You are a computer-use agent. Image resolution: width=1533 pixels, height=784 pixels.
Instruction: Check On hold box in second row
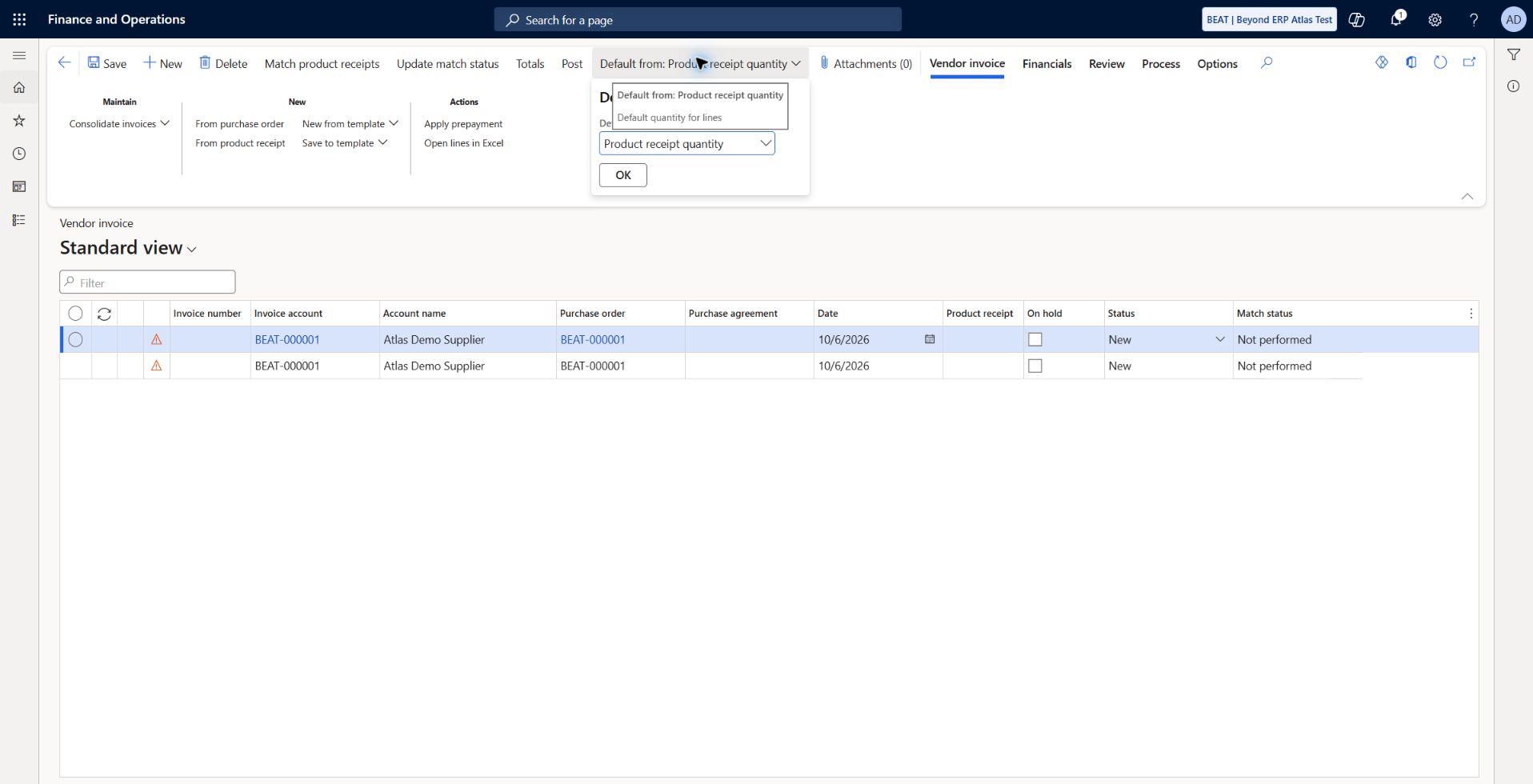[1035, 366]
